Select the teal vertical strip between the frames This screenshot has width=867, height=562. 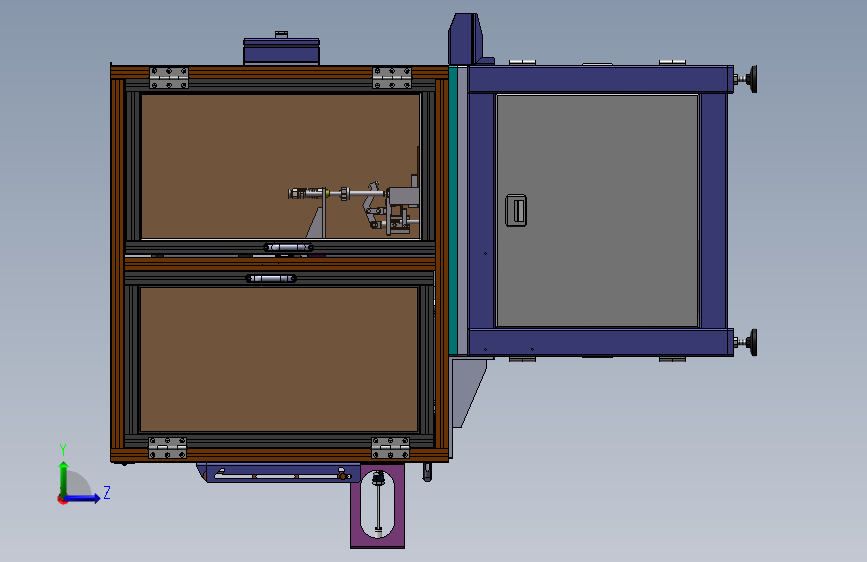tap(453, 210)
